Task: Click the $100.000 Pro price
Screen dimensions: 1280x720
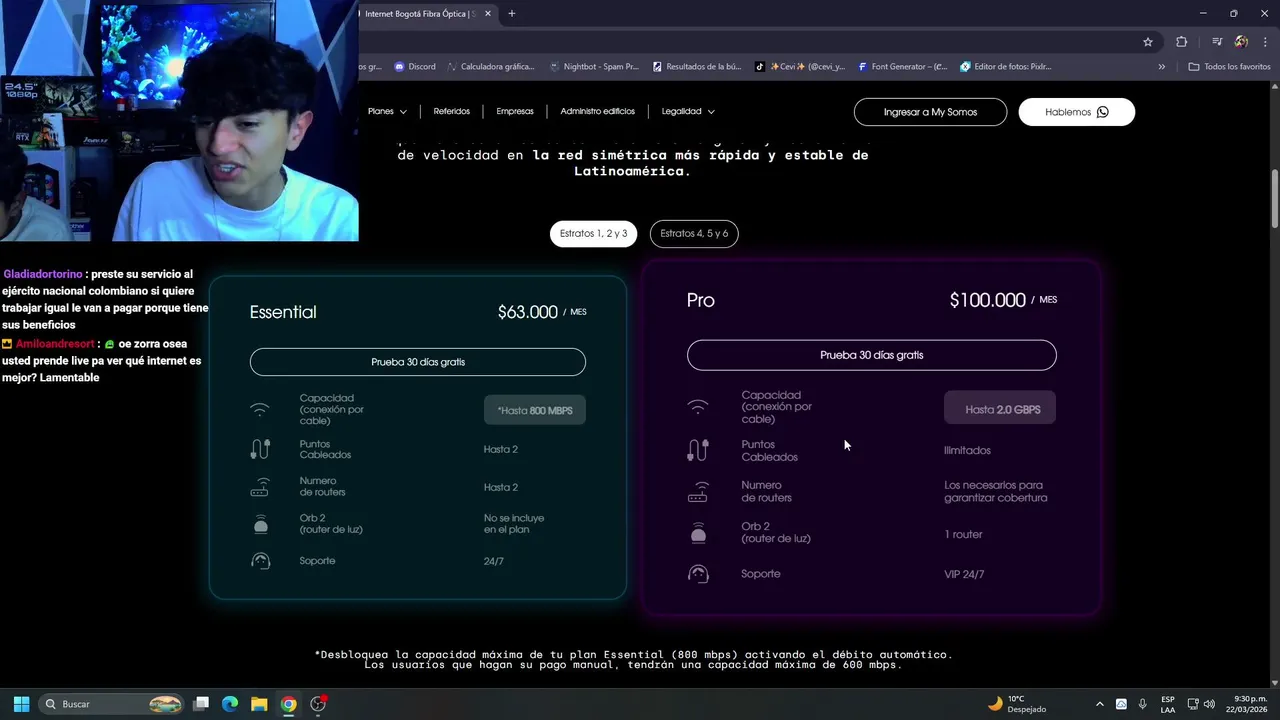Action: [x=988, y=300]
